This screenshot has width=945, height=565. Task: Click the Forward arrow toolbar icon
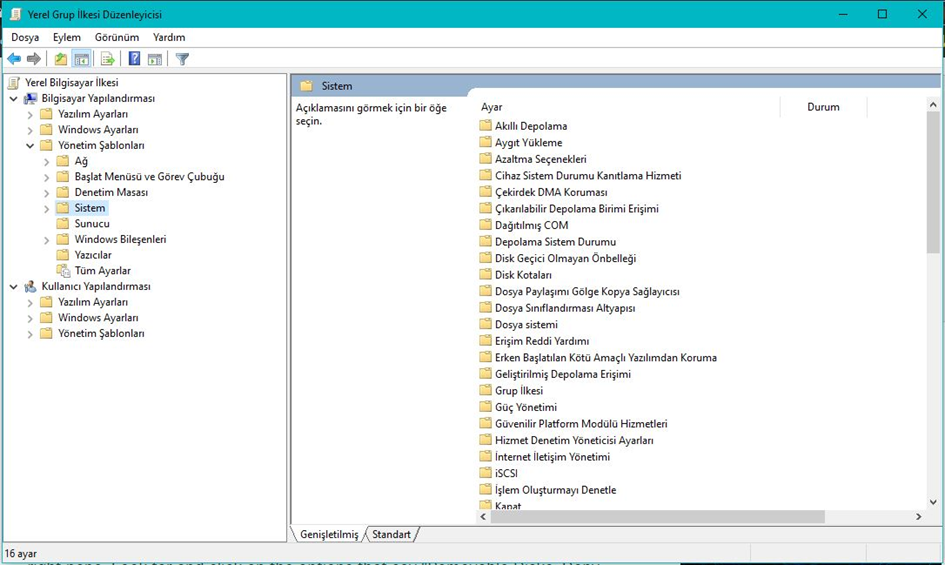point(34,58)
